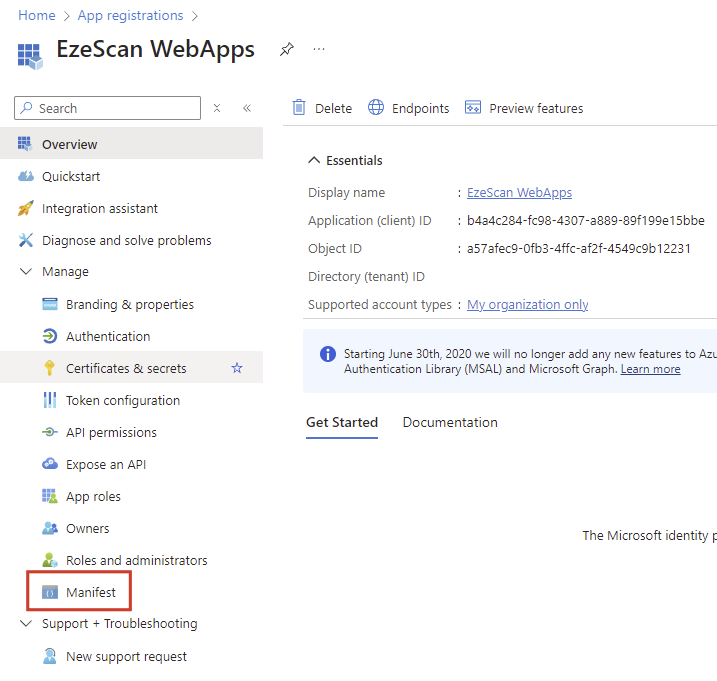Open the Manifest icon in sidebar
This screenshot has height=681, width=717.
pyautogui.click(x=50, y=593)
